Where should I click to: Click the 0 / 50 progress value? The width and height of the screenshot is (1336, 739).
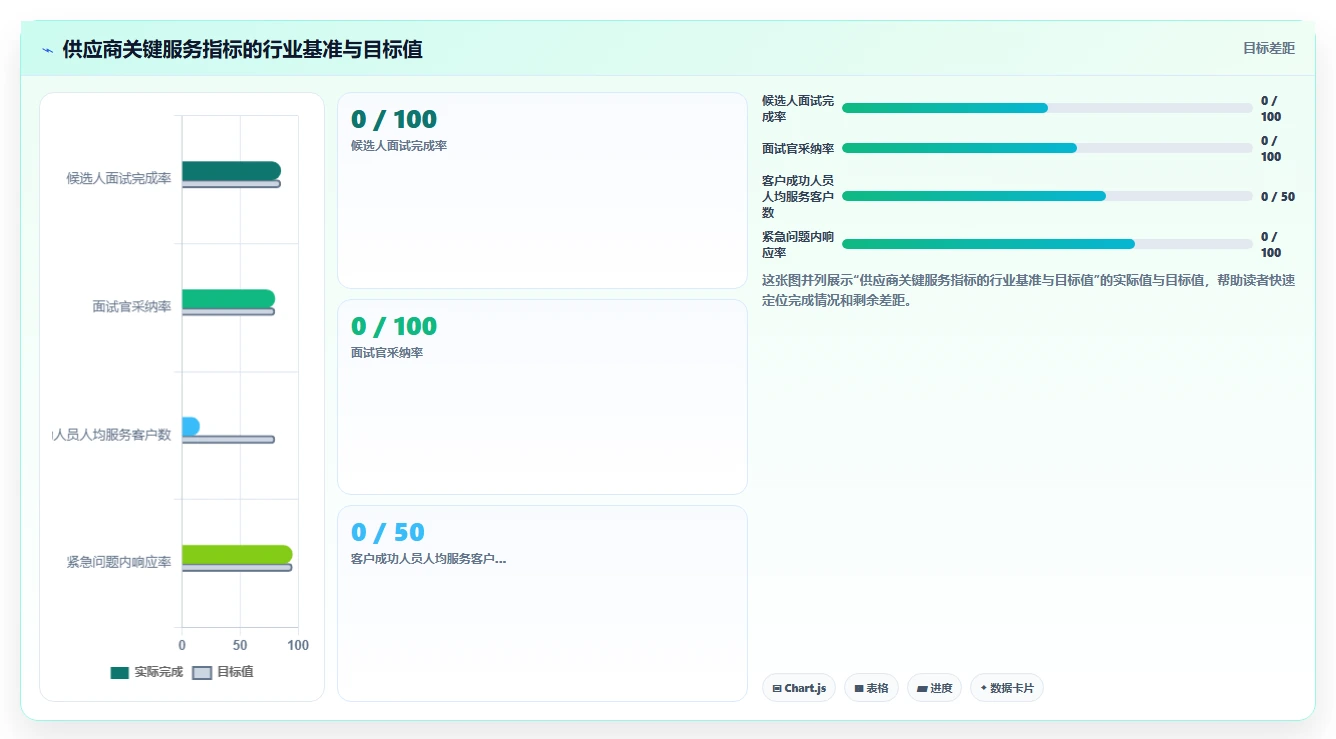[1278, 197]
